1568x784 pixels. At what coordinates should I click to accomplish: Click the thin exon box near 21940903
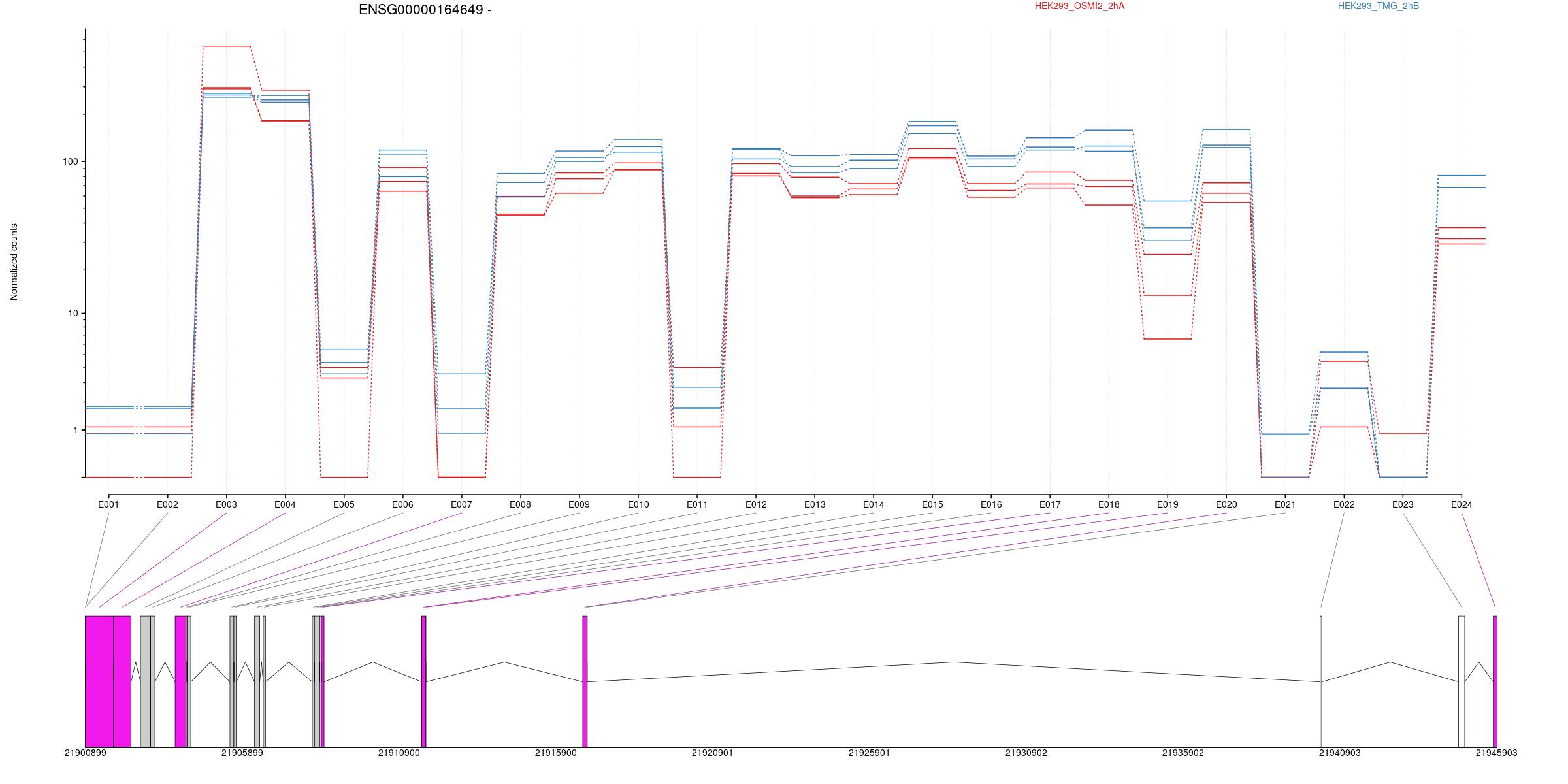[x=1321, y=681]
